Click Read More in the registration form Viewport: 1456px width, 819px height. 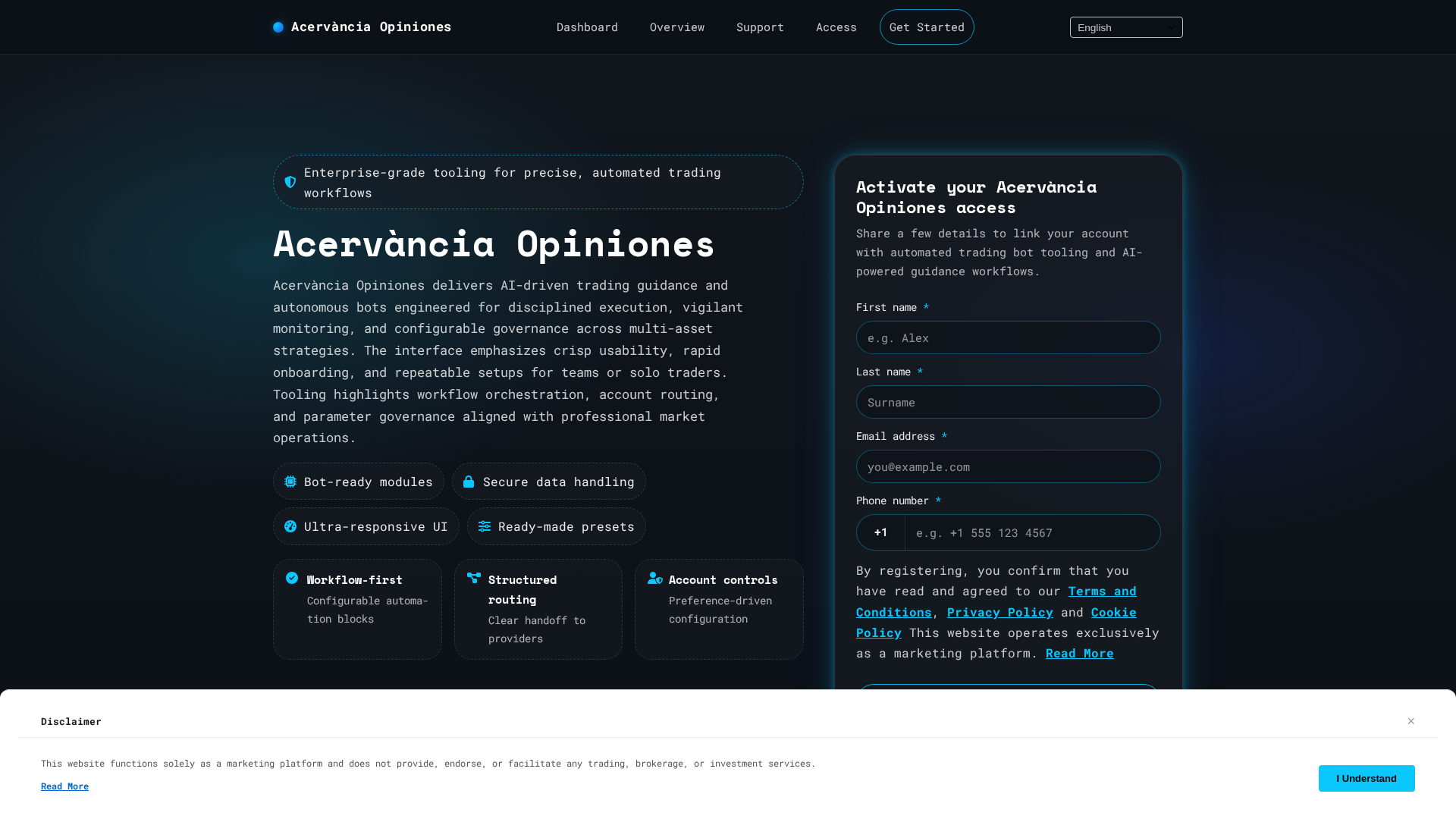pos(1080,653)
